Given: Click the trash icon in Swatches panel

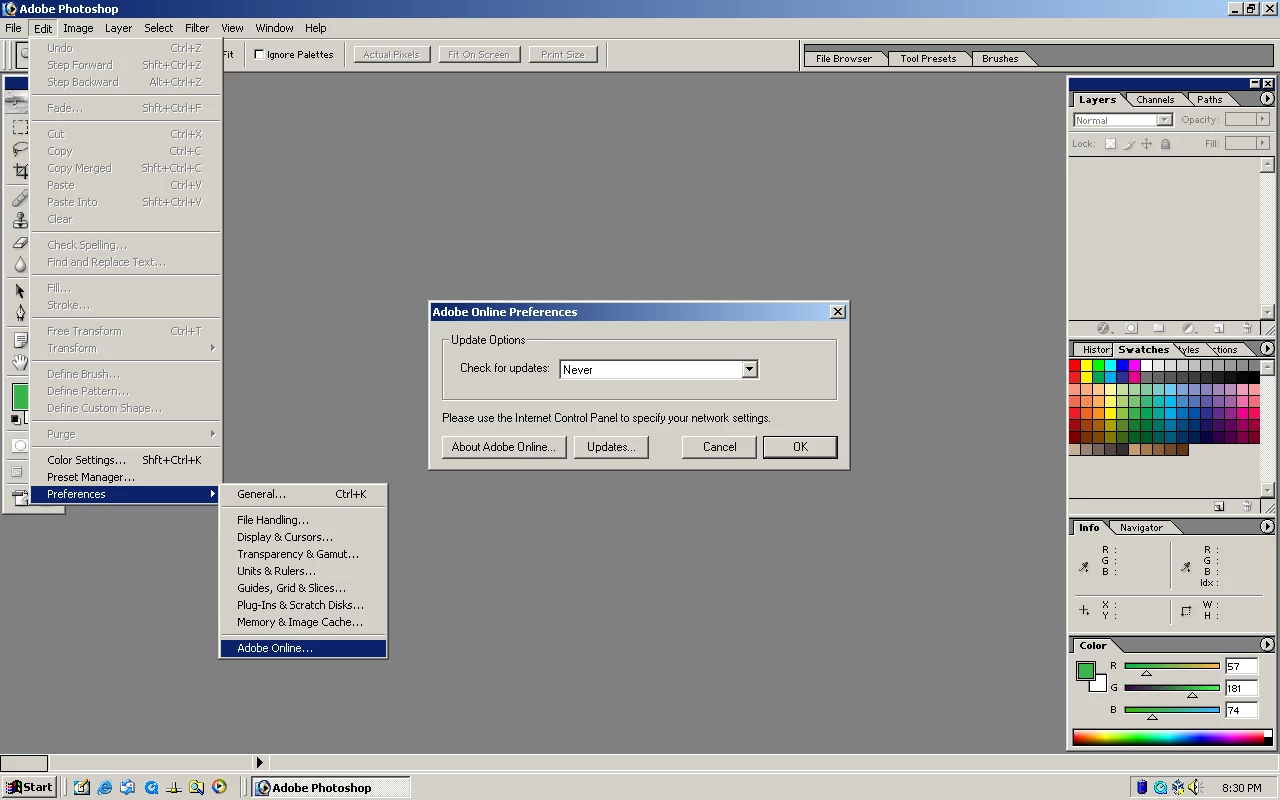Looking at the screenshot, I should [1247, 506].
